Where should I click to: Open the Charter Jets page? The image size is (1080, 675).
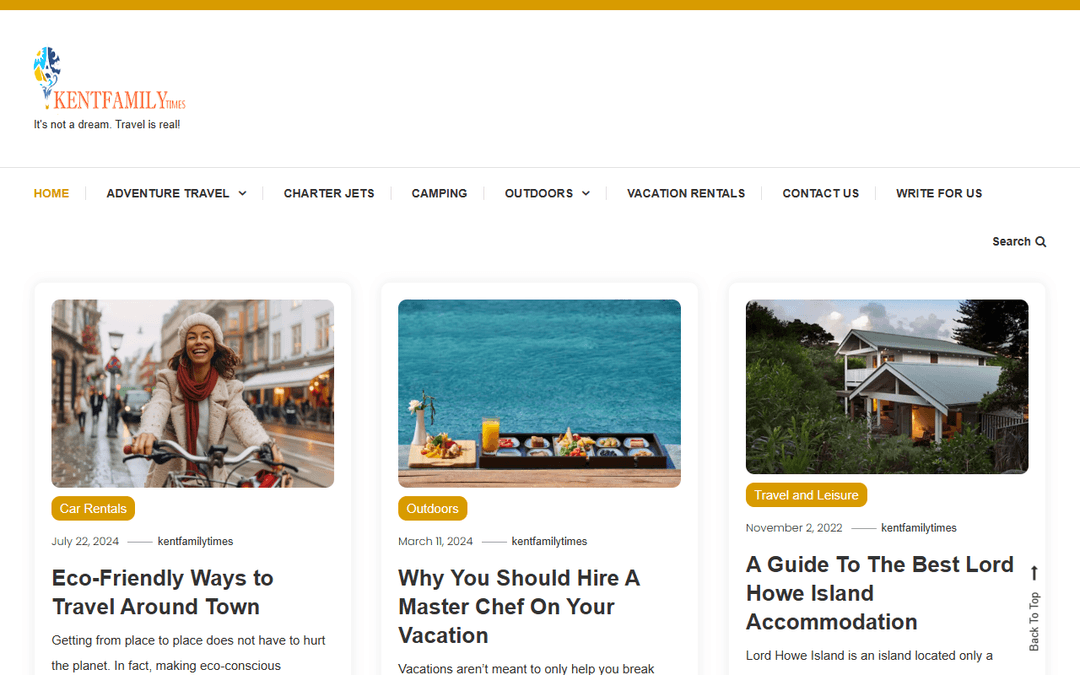tap(329, 194)
